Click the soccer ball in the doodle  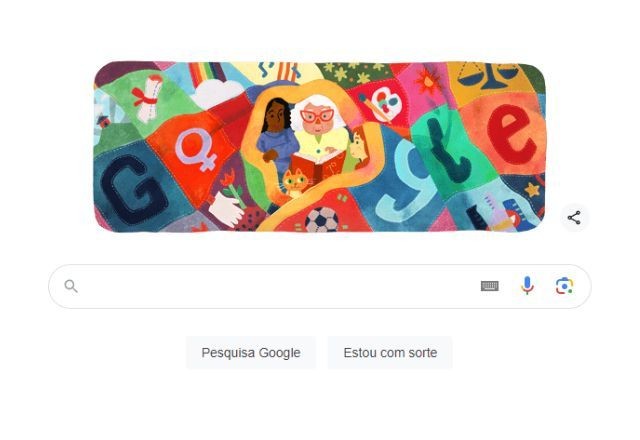pos(322,220)
